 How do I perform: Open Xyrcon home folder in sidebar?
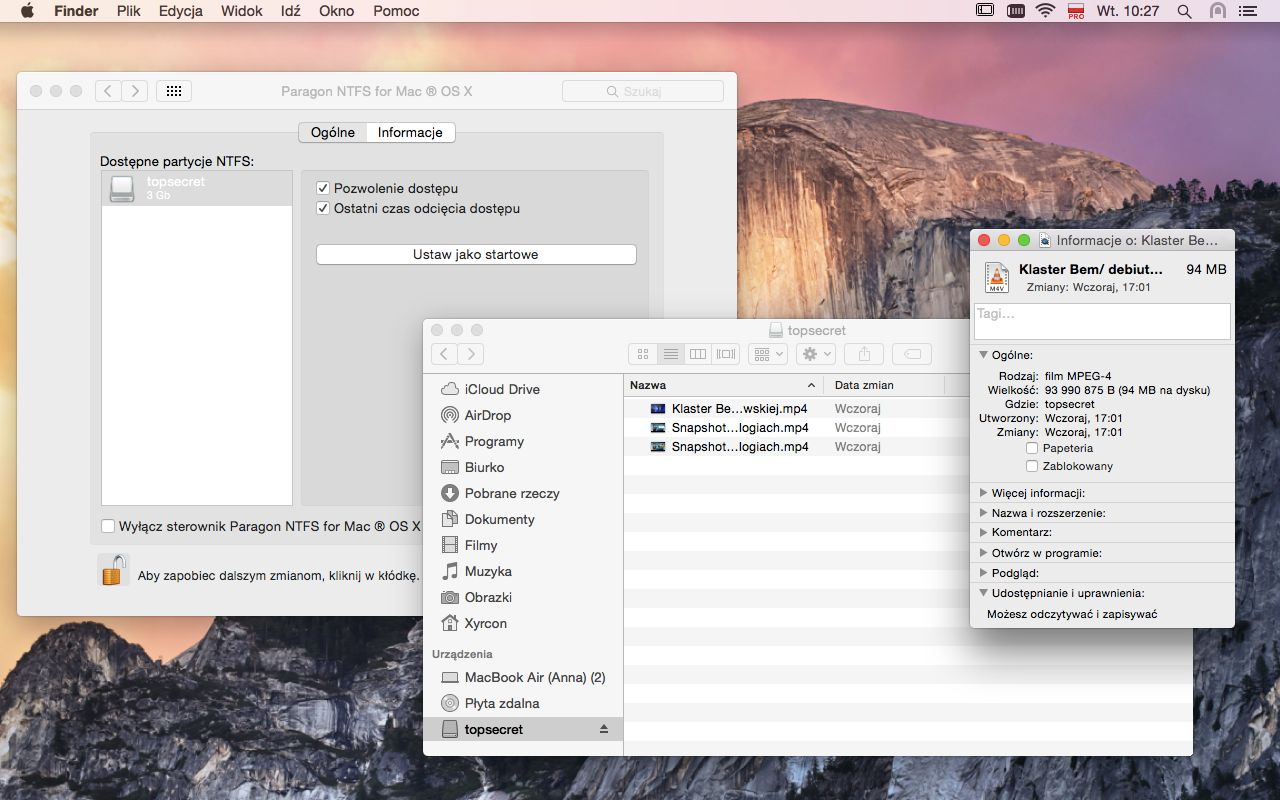point(522,623)
